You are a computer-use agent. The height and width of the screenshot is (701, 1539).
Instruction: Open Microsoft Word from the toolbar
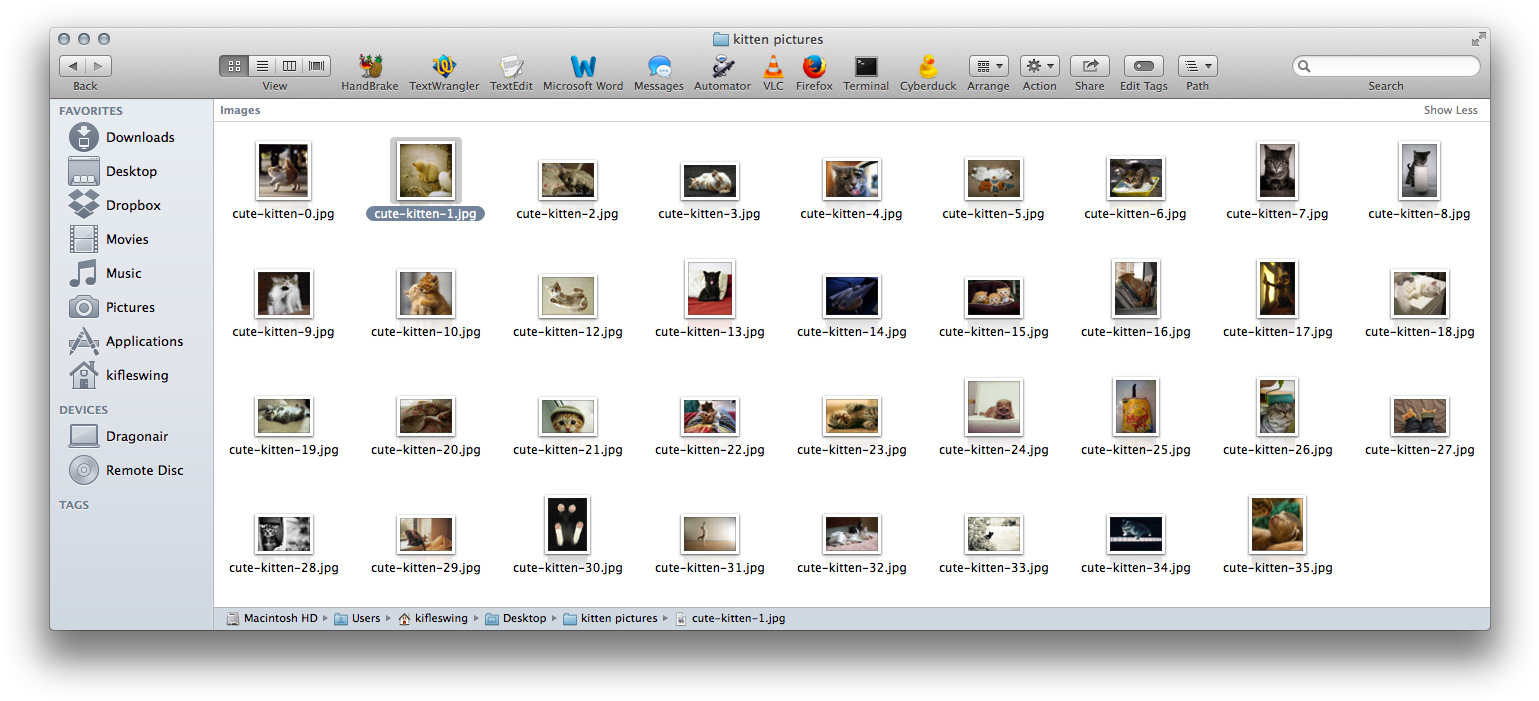(583, 67)
